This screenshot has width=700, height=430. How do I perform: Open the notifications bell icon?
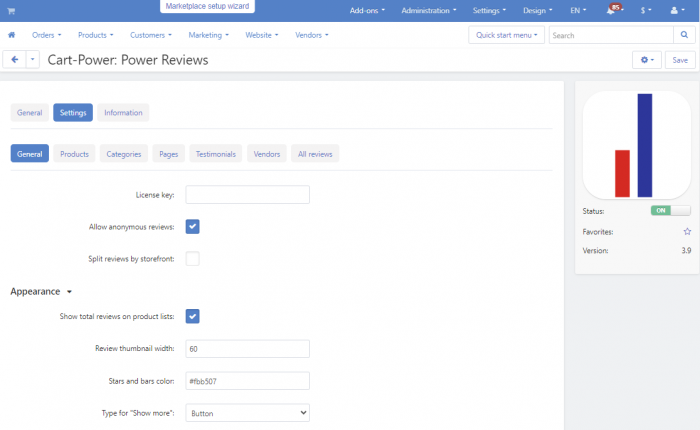coord(611,10)
